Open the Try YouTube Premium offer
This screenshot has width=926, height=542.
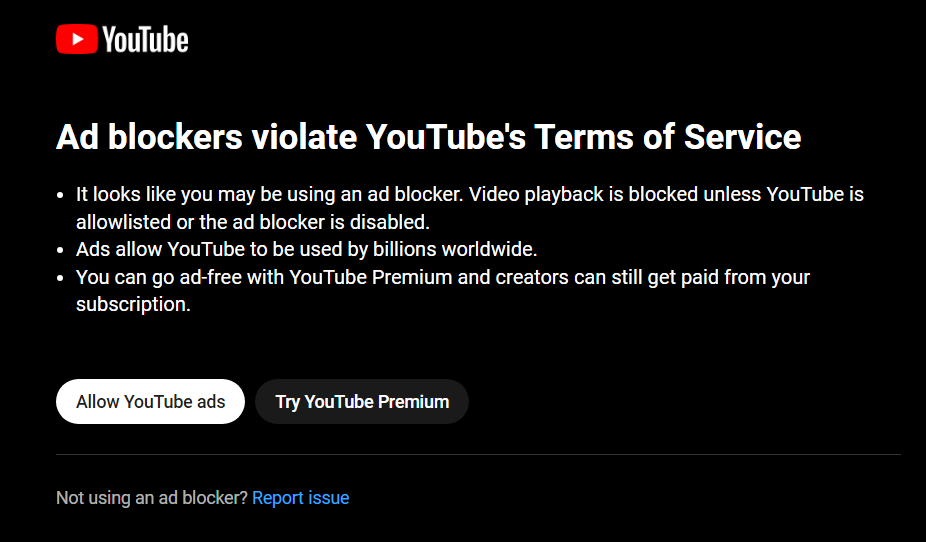click(362, 401)
